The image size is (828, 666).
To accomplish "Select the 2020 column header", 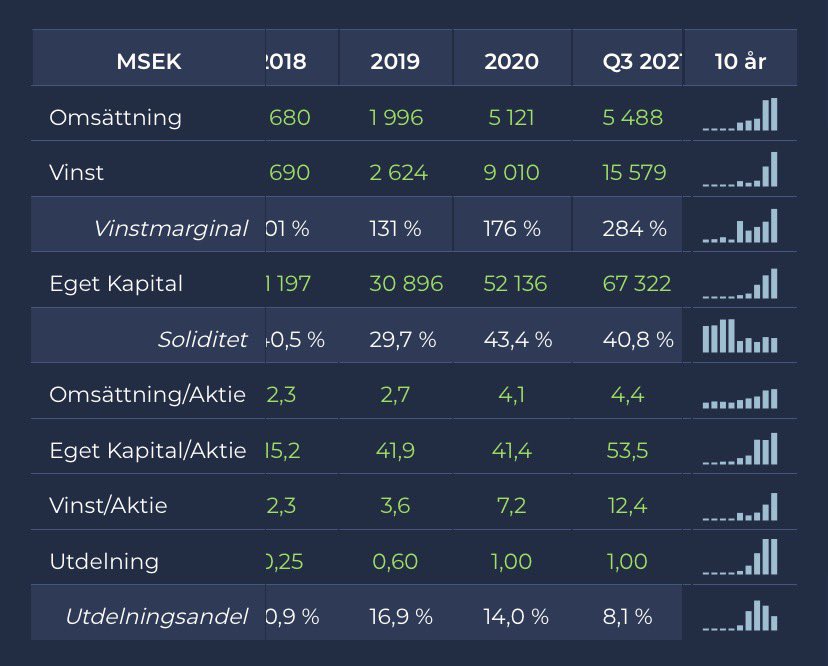I will click(x=511, y=61).
